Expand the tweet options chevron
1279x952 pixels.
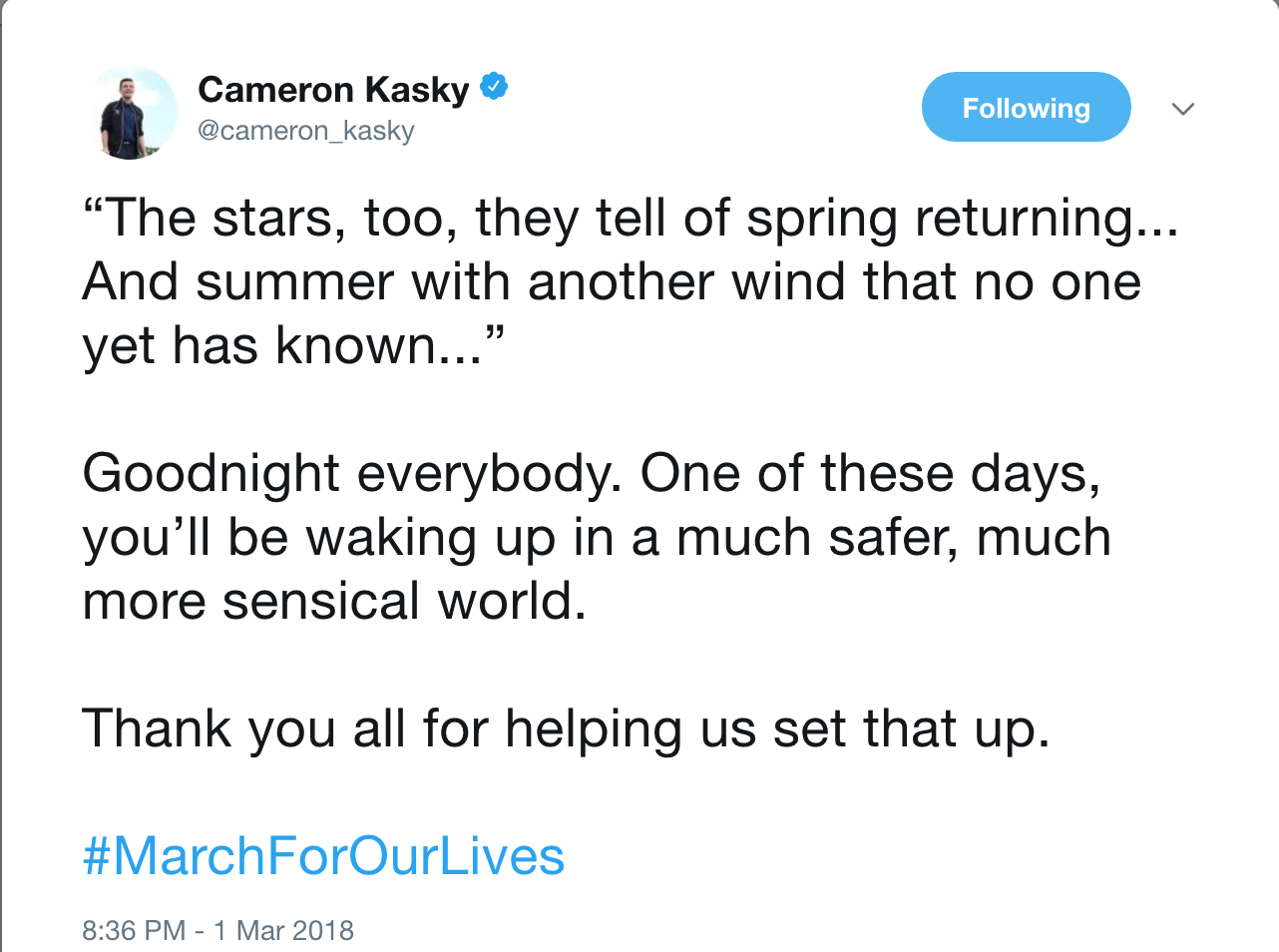click(1183, 109)
